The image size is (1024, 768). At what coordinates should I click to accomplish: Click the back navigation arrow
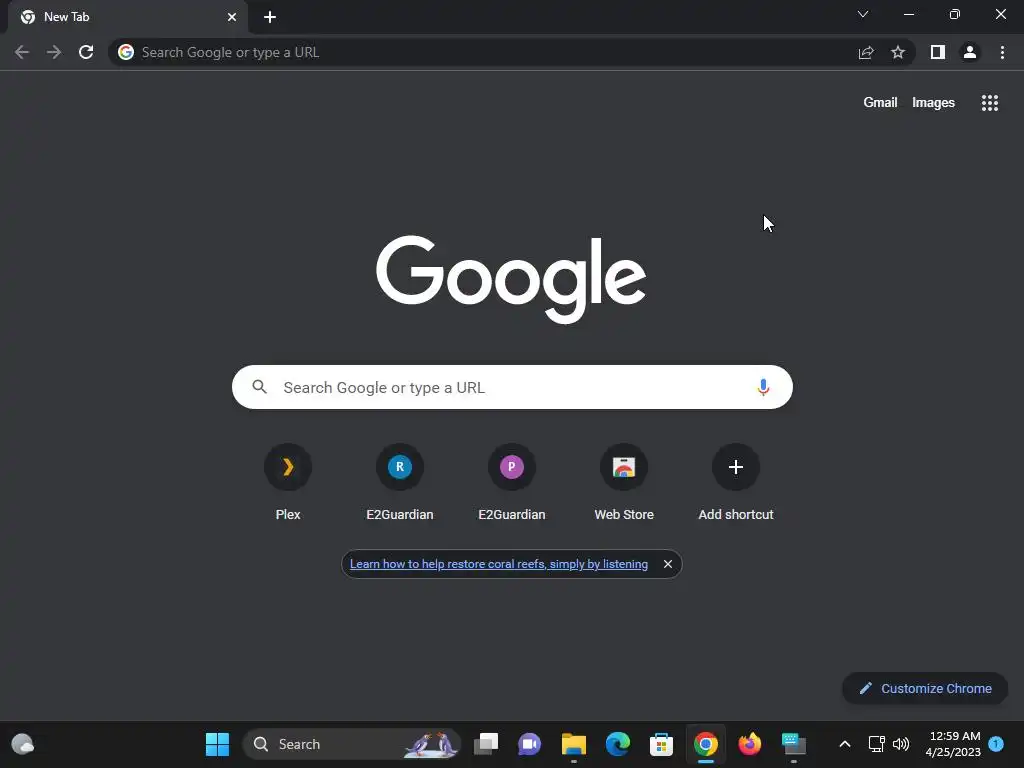tap(22, 52)
